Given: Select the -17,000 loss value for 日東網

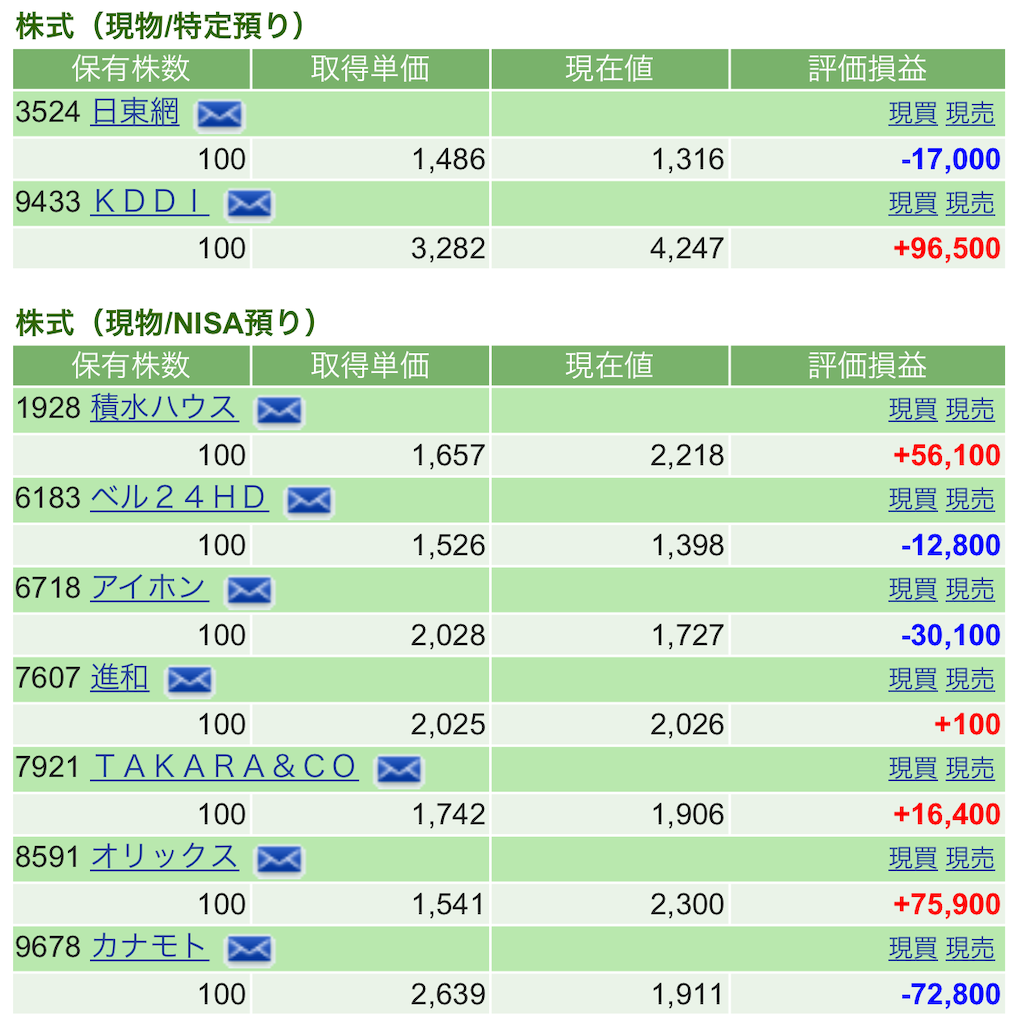Looking at the screenshot, I should (x=950, y=159).
